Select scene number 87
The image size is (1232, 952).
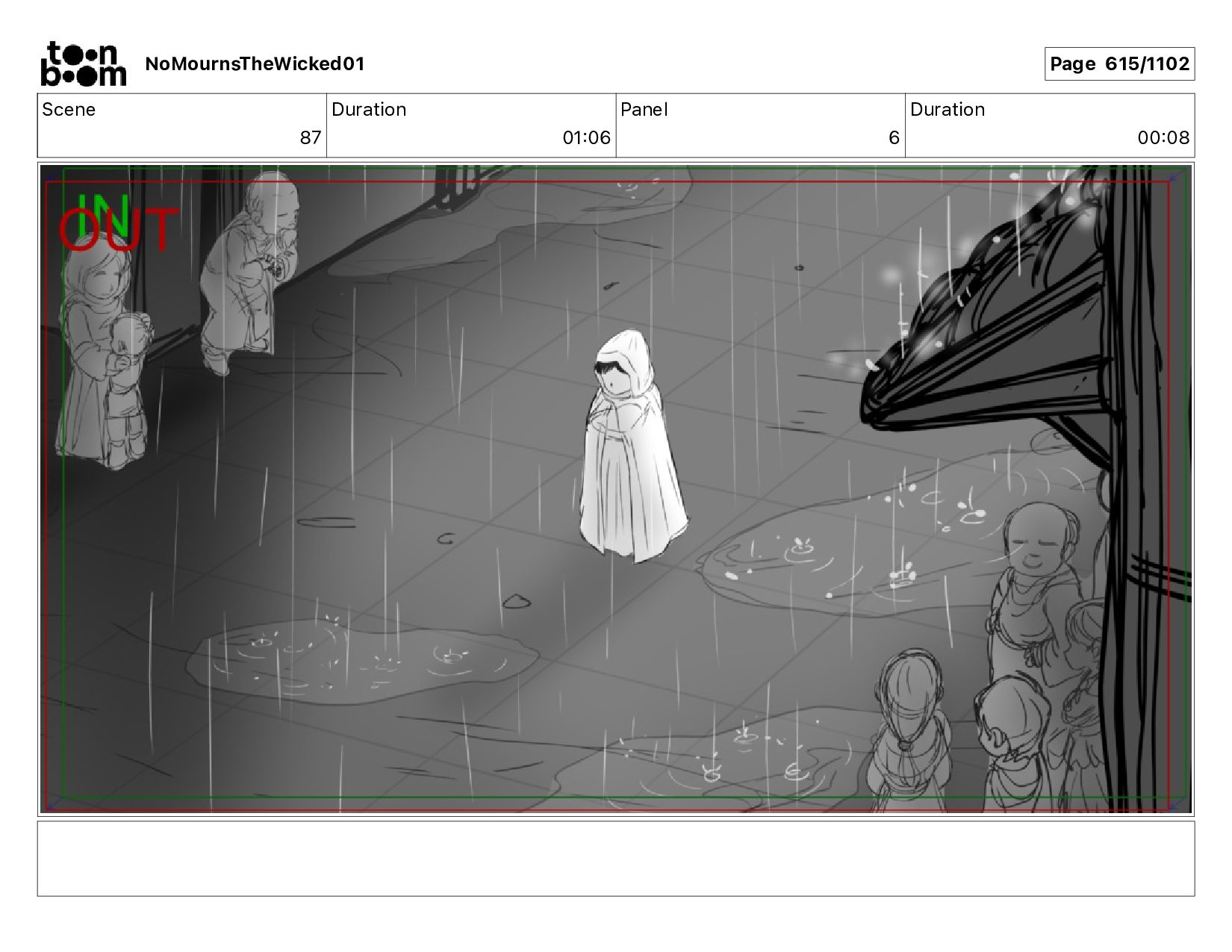310,137
